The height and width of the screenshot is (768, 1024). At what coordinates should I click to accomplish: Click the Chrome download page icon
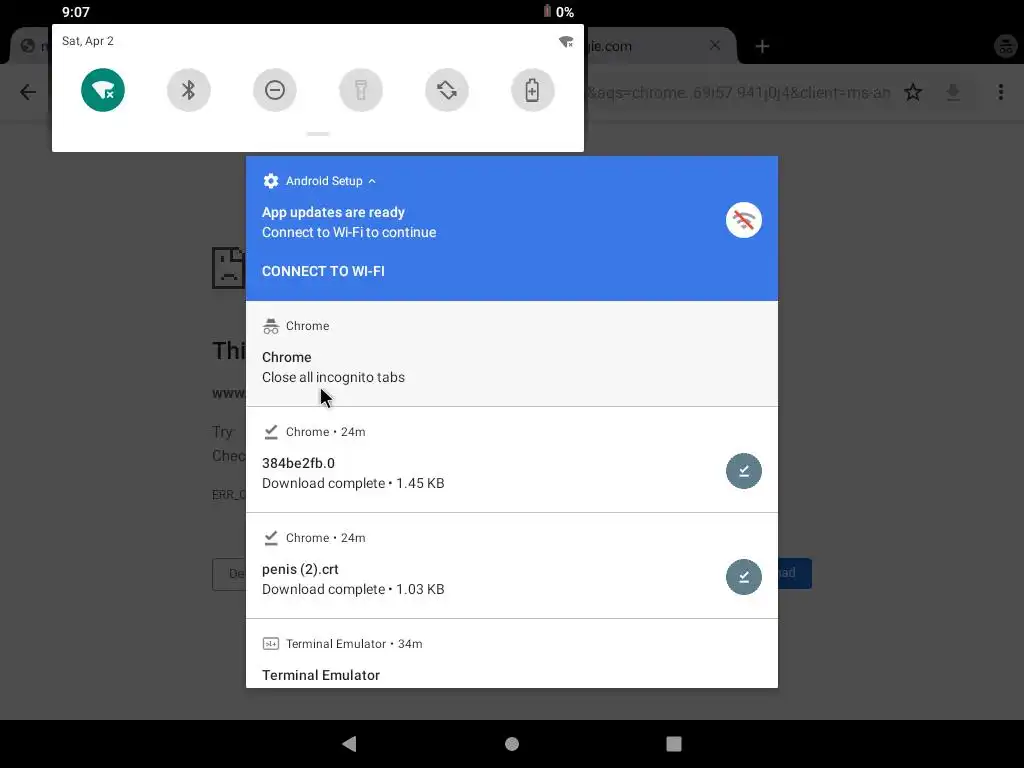click(x=953, y=92)
